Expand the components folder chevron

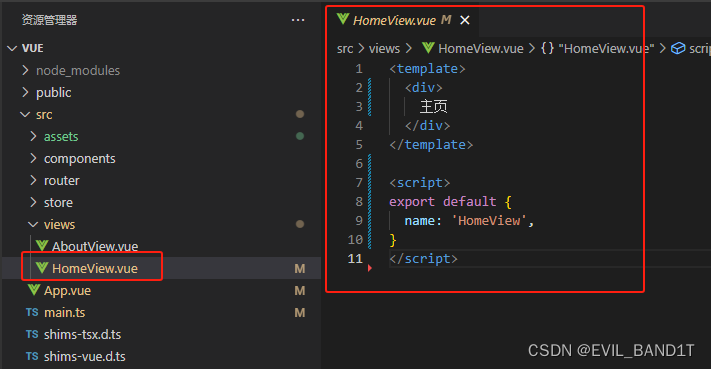tap(33, 158)
